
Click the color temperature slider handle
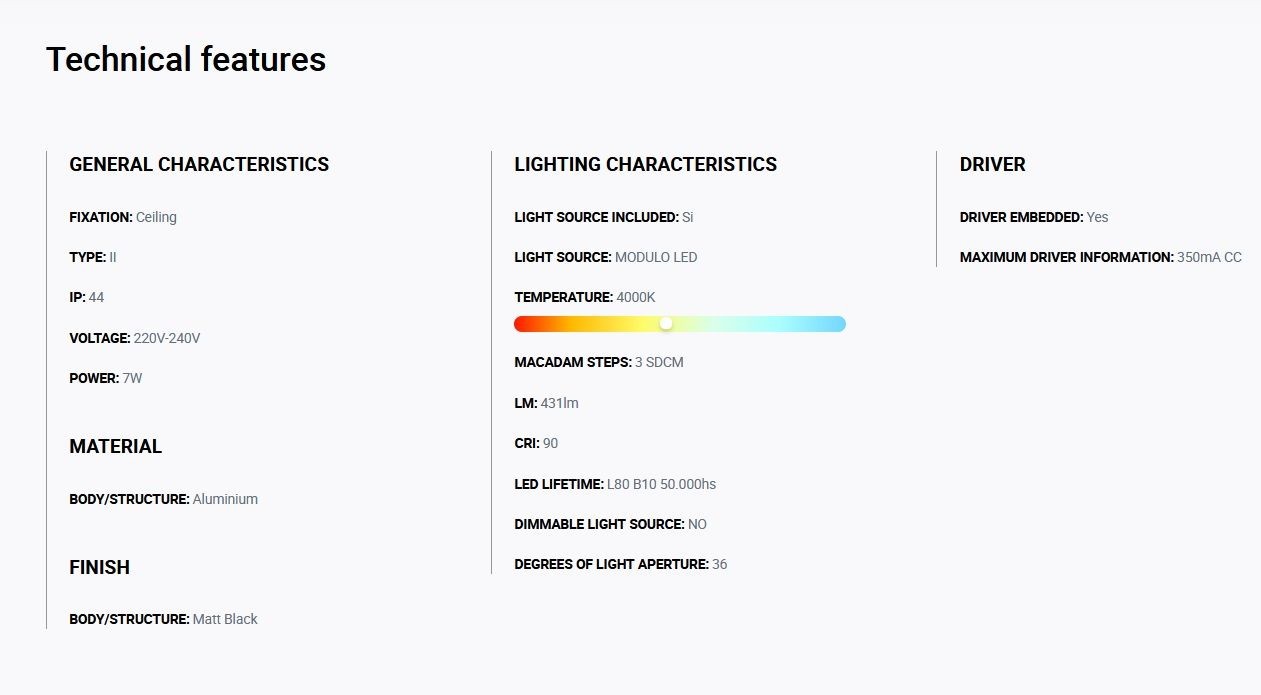pos(666,323)
